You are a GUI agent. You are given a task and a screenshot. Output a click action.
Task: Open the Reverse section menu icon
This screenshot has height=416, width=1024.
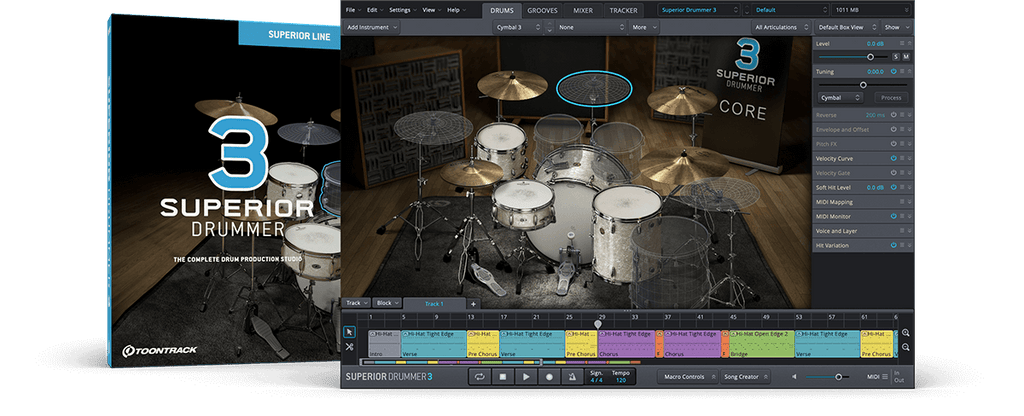point(902,115)
